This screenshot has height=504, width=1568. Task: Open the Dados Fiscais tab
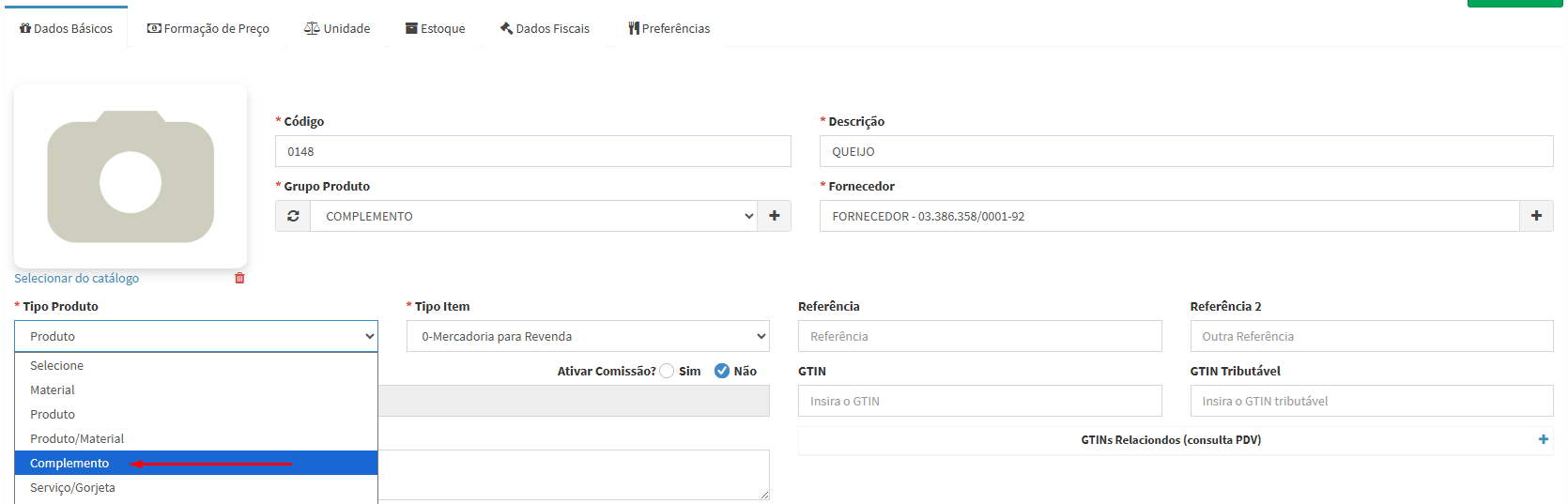545,28
